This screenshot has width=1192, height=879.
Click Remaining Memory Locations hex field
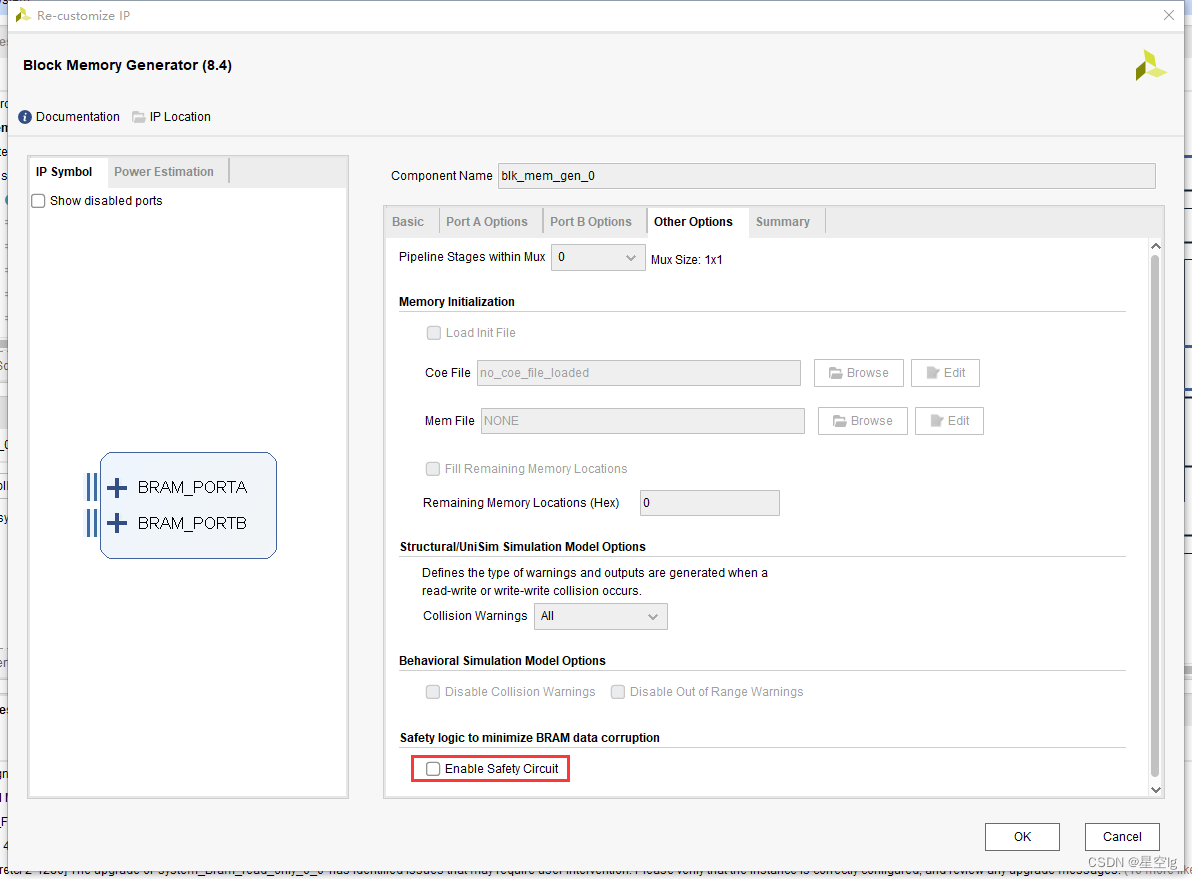click(709, 503)
